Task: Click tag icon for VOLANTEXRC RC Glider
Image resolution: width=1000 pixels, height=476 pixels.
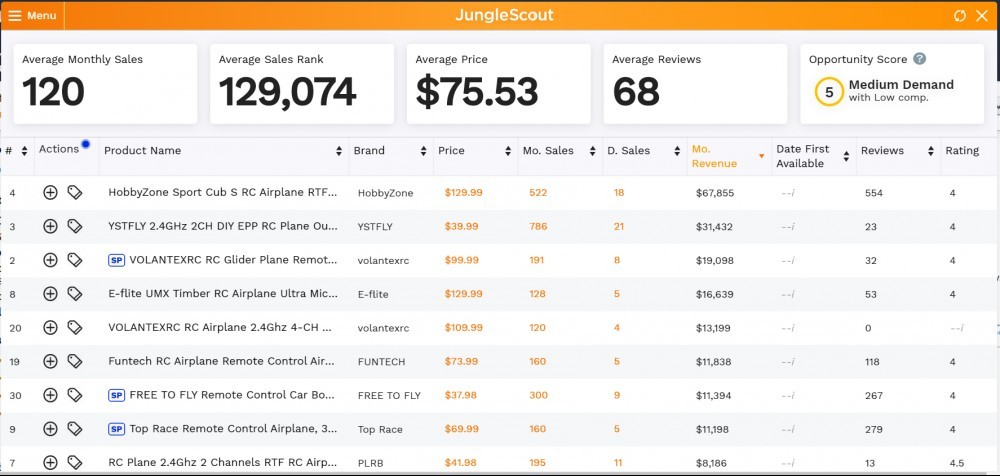Action: coord(75,260)
